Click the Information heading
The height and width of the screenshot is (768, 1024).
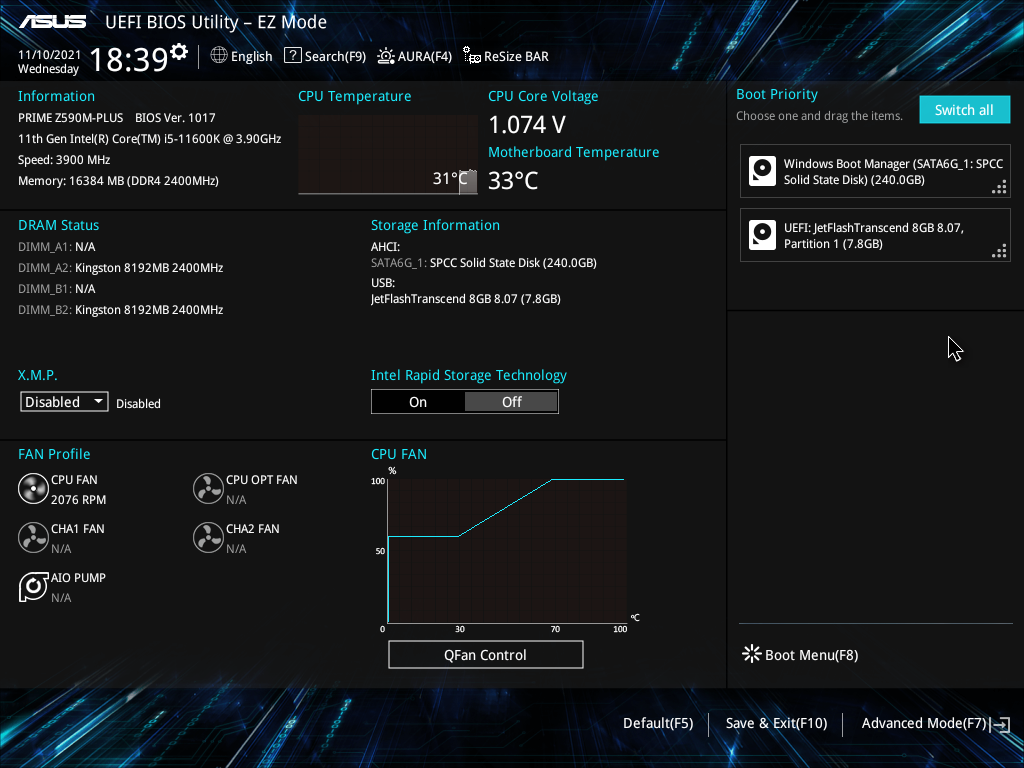coord(56,96)
